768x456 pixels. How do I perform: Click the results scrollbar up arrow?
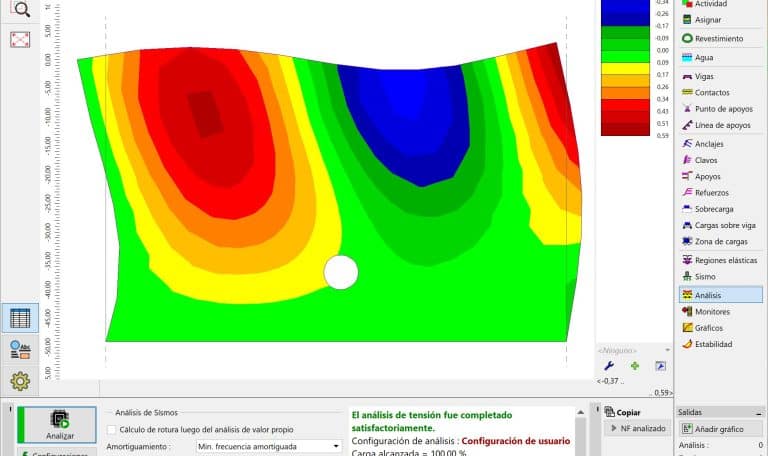pos(581,412)
